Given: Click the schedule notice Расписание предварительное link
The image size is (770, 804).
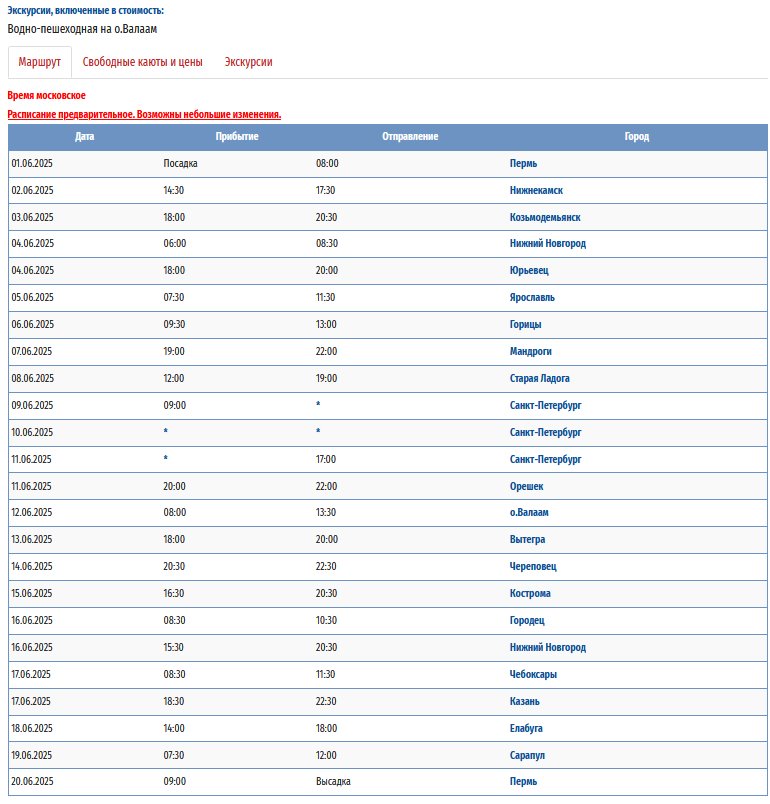Looking at the screenshot, I should pyautogui.click(x=144, y=114).
